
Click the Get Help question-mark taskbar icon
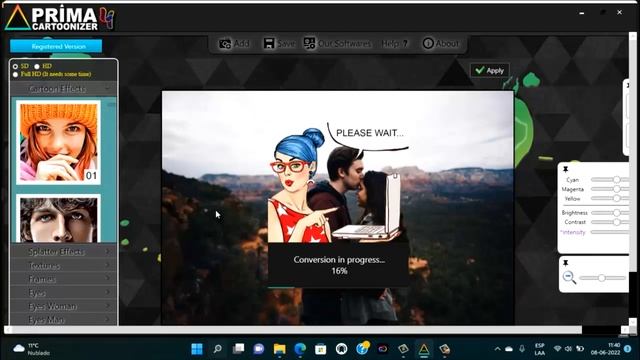coord(362,348)
